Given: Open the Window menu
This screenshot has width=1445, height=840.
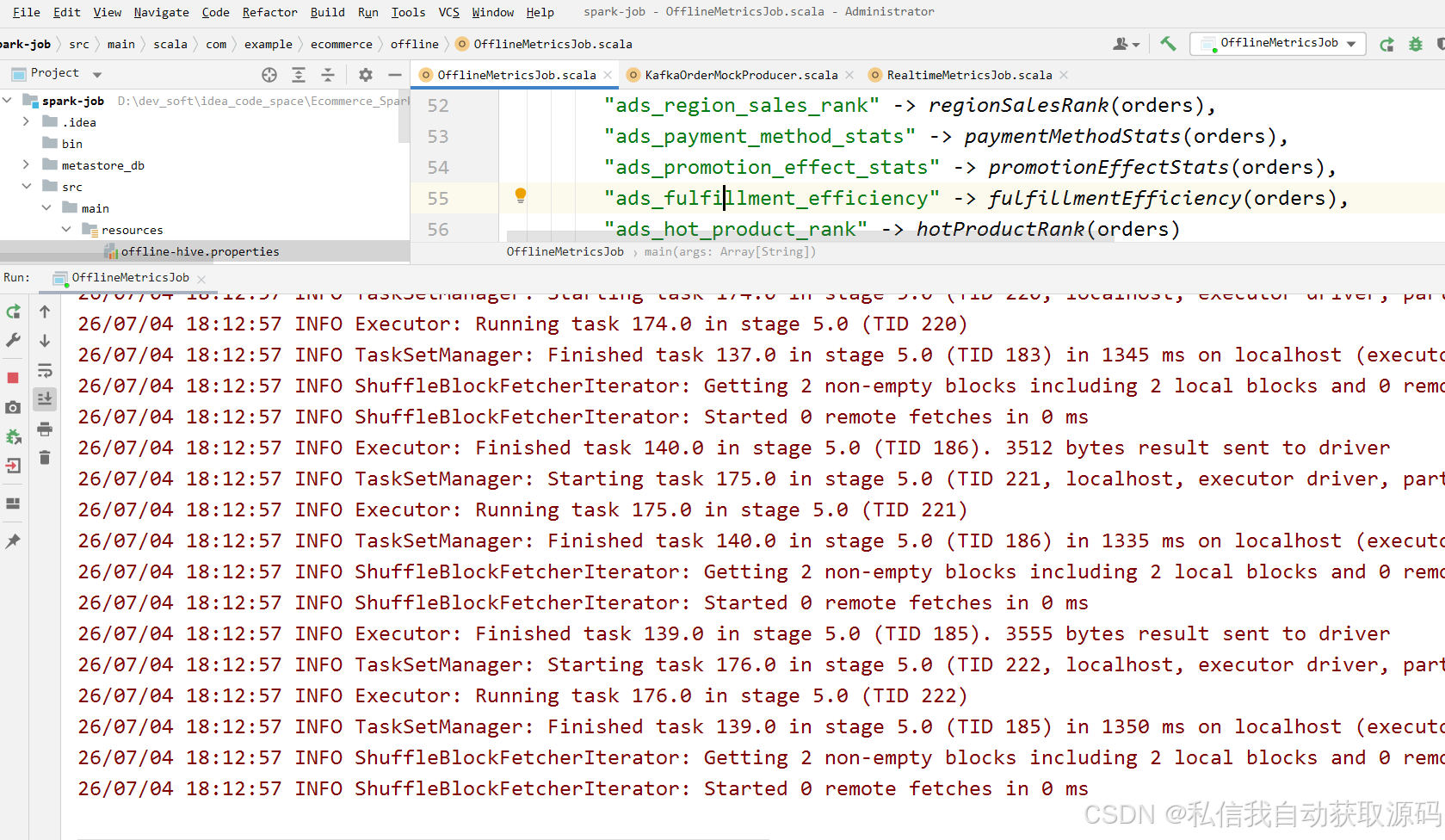Looking at the screenshot, I should [492, 12].
